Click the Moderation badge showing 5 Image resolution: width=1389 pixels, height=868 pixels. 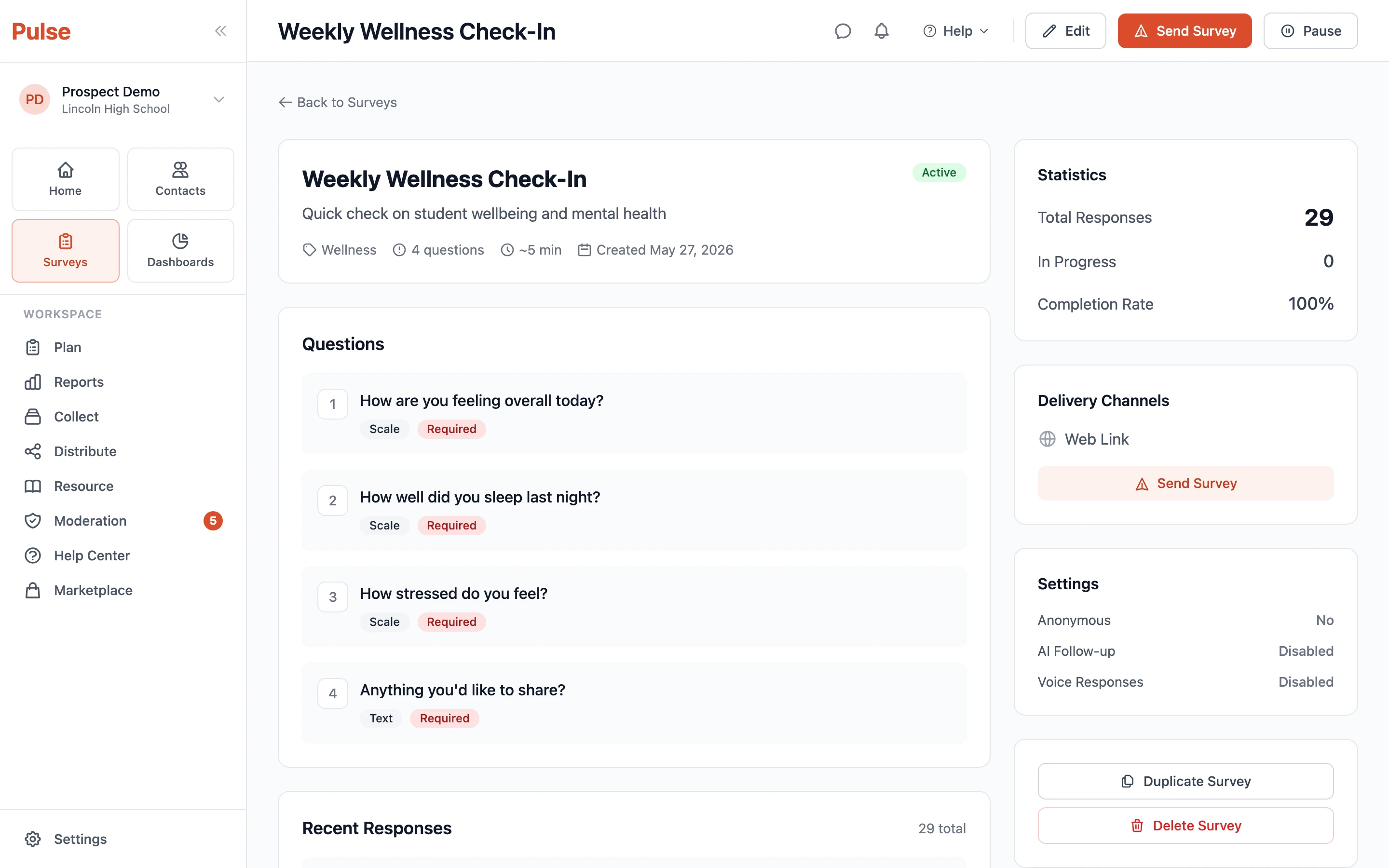point(213,521)
